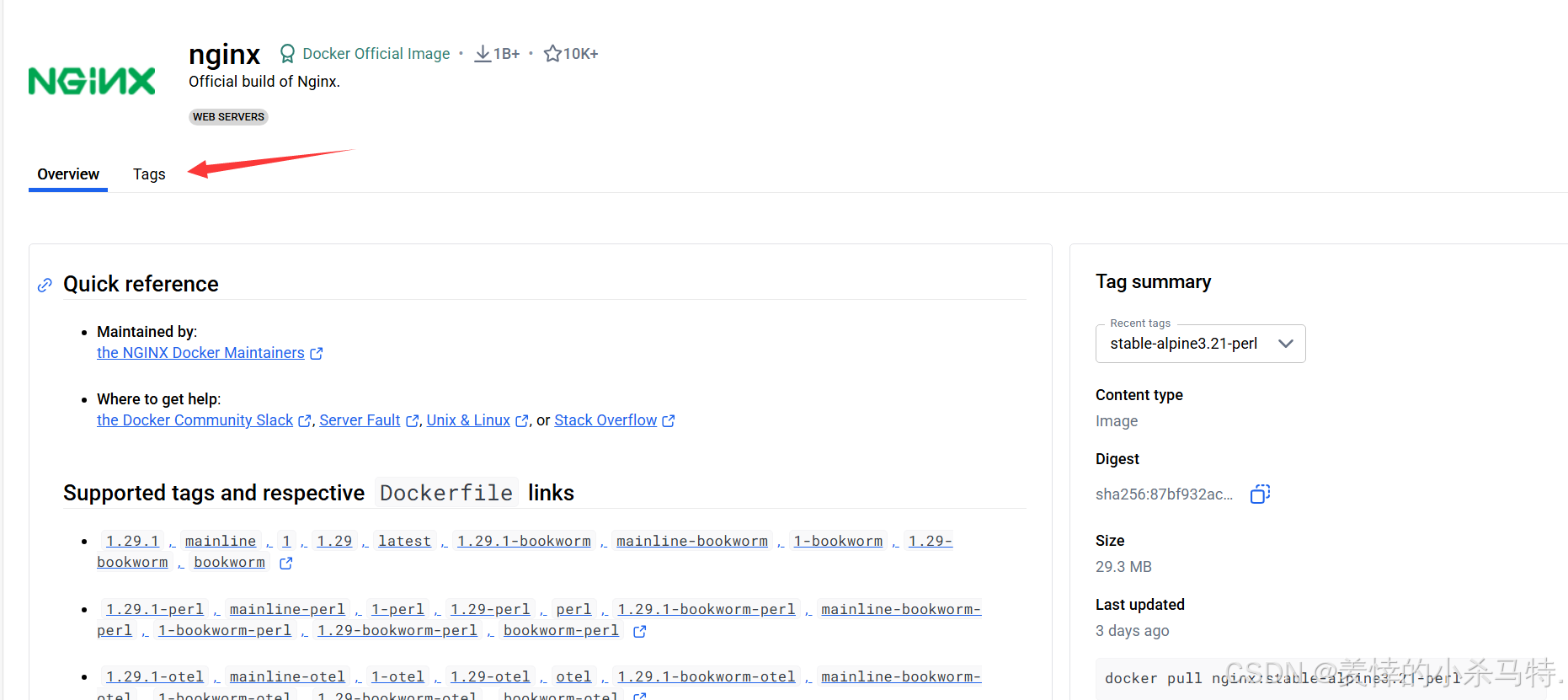The image size is (1568, 700).
Task: Open the 1.29-bookworm-perl tag link
Action: click(x=397, y=630)
